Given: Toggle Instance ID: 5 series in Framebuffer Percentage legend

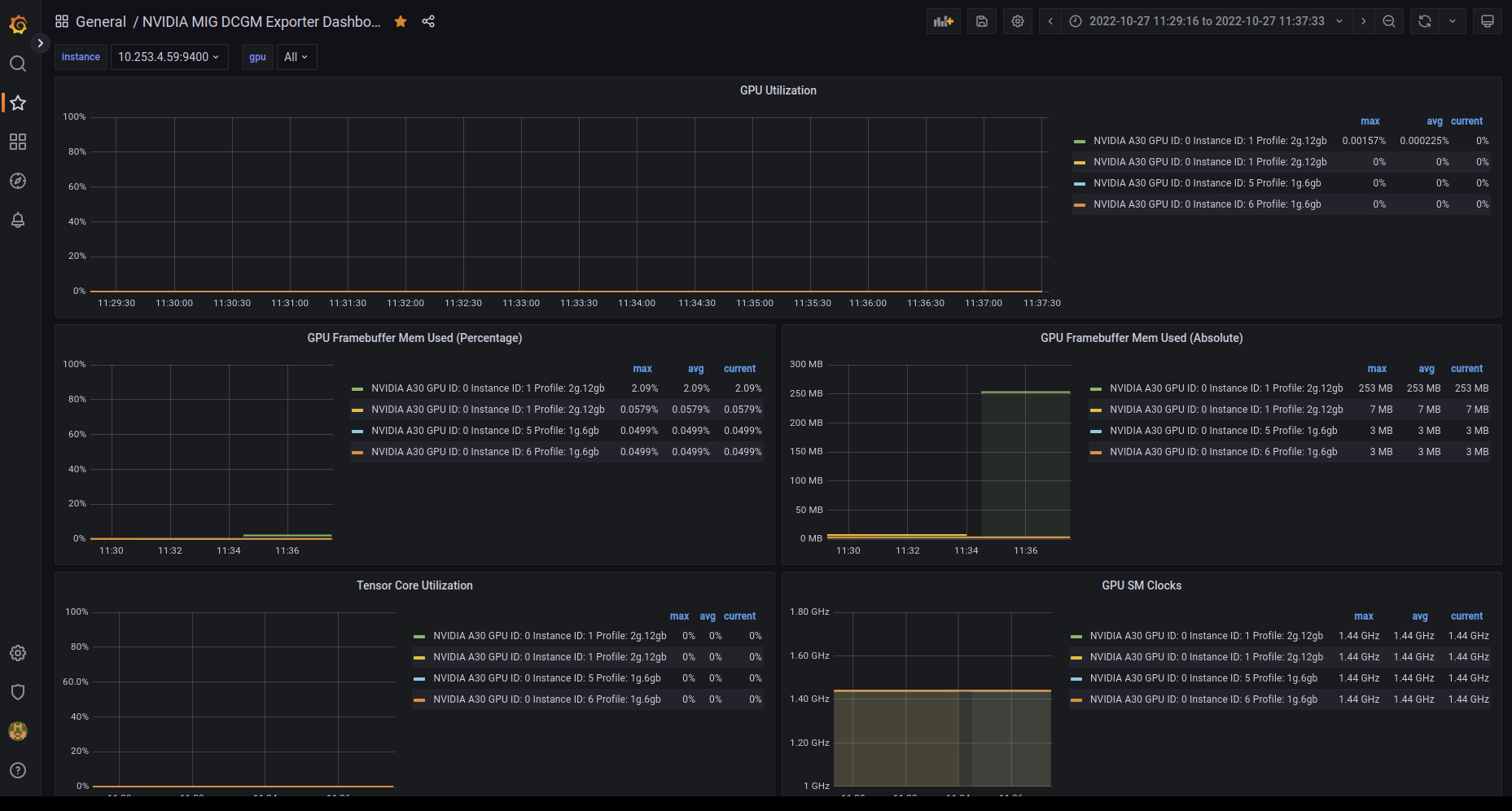Looking at the screenshot, I should [485, 431].
